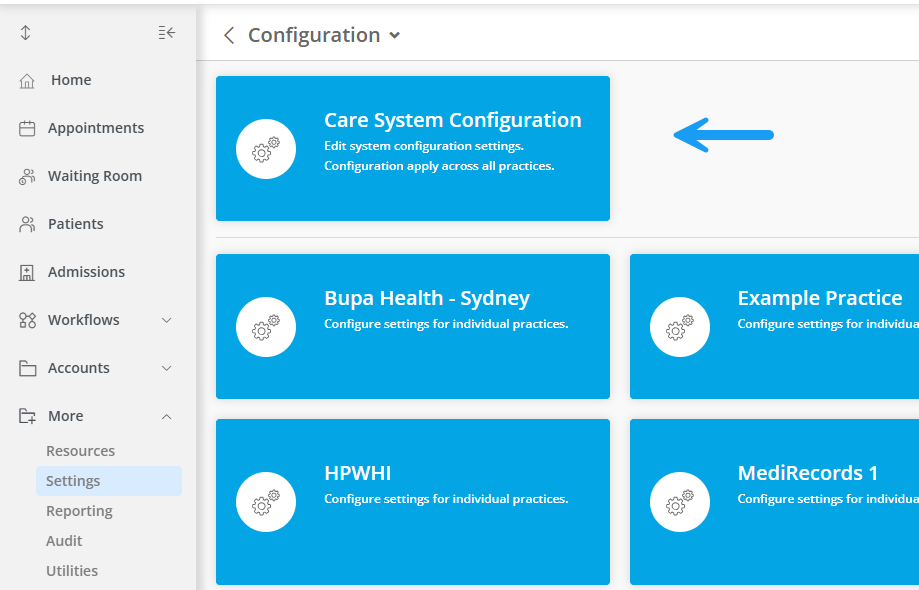
Task: Click gear icon on Bupa Health - Sydney card
Action: pos(266,327)
